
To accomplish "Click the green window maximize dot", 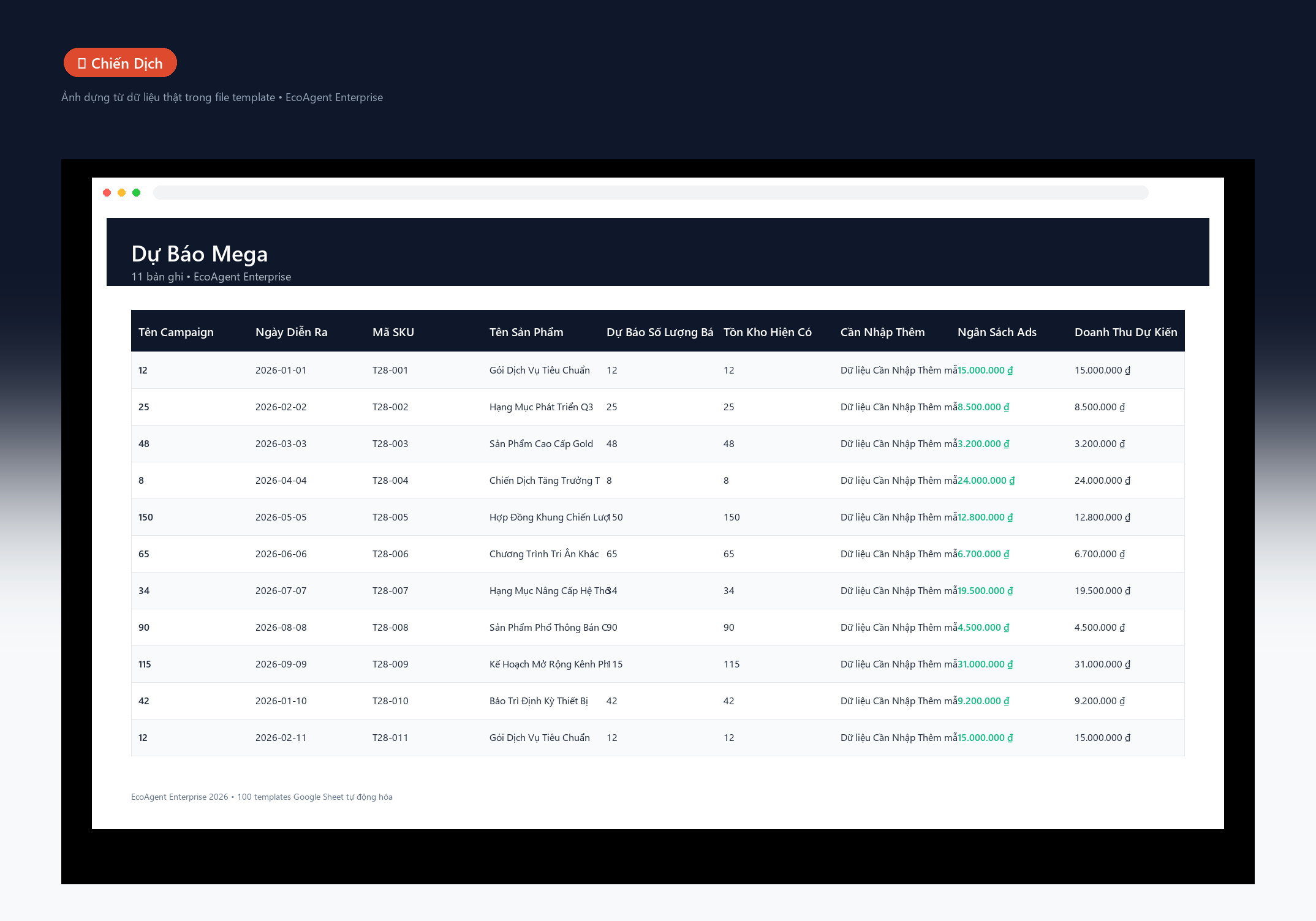I will click(x=137, y=193).
